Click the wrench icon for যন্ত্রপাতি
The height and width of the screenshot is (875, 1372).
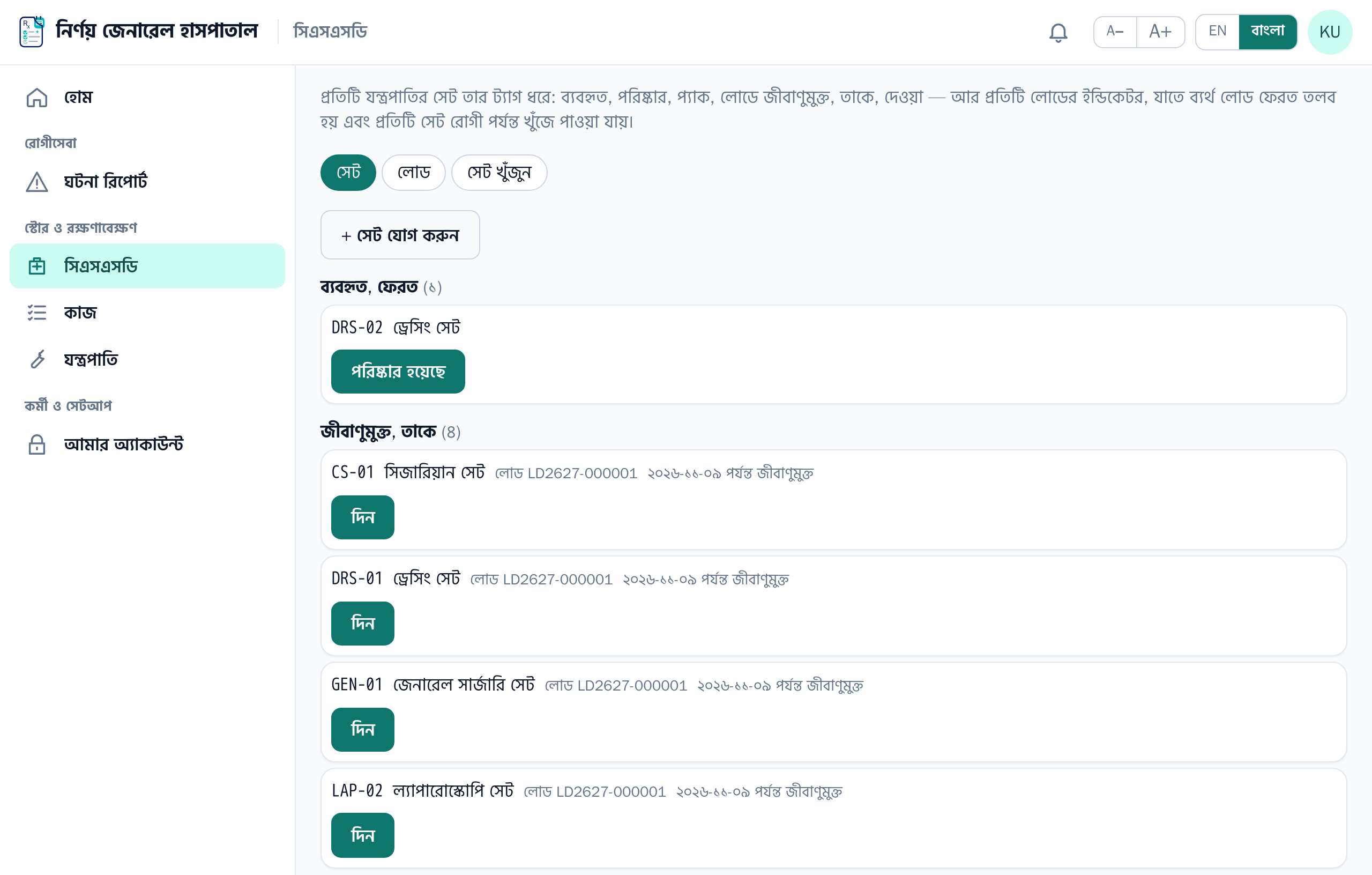(x=37, y=359)
